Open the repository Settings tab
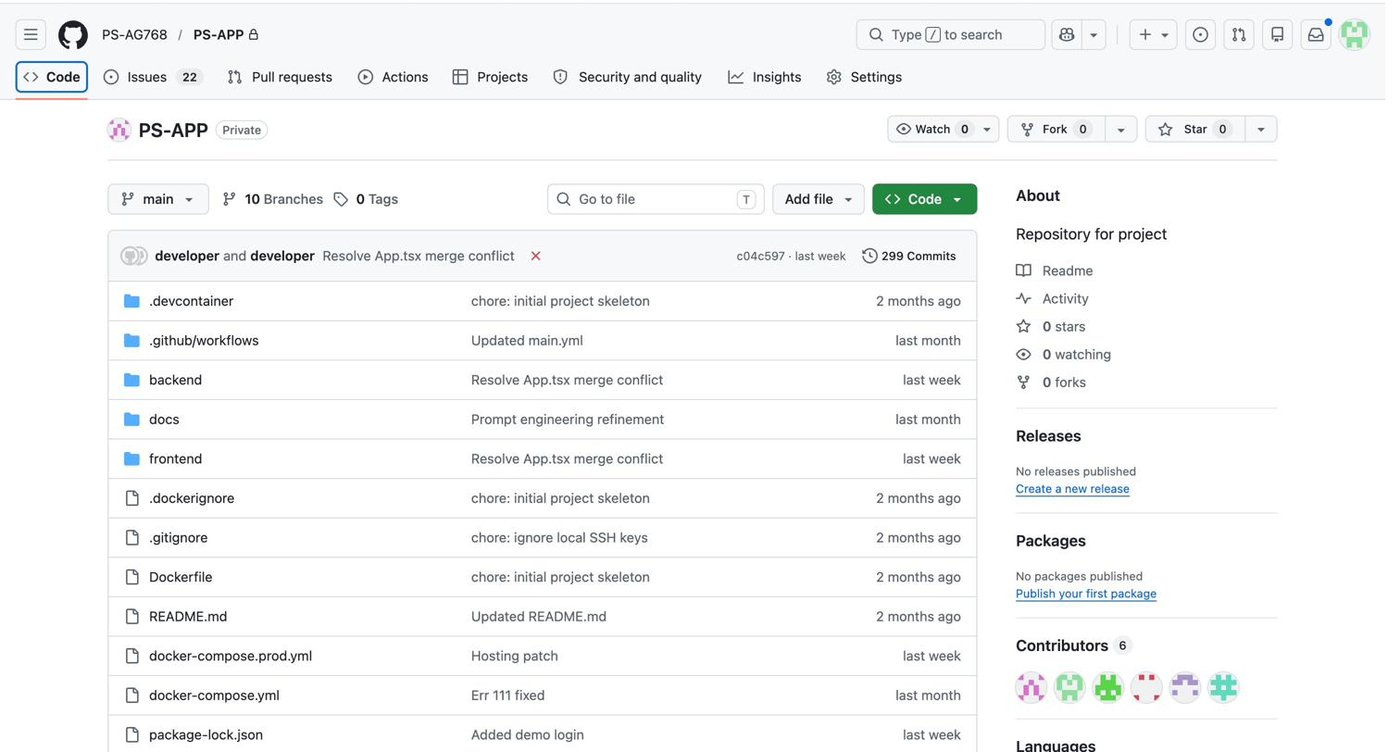 pyautogui.click(x=864, y=77)
